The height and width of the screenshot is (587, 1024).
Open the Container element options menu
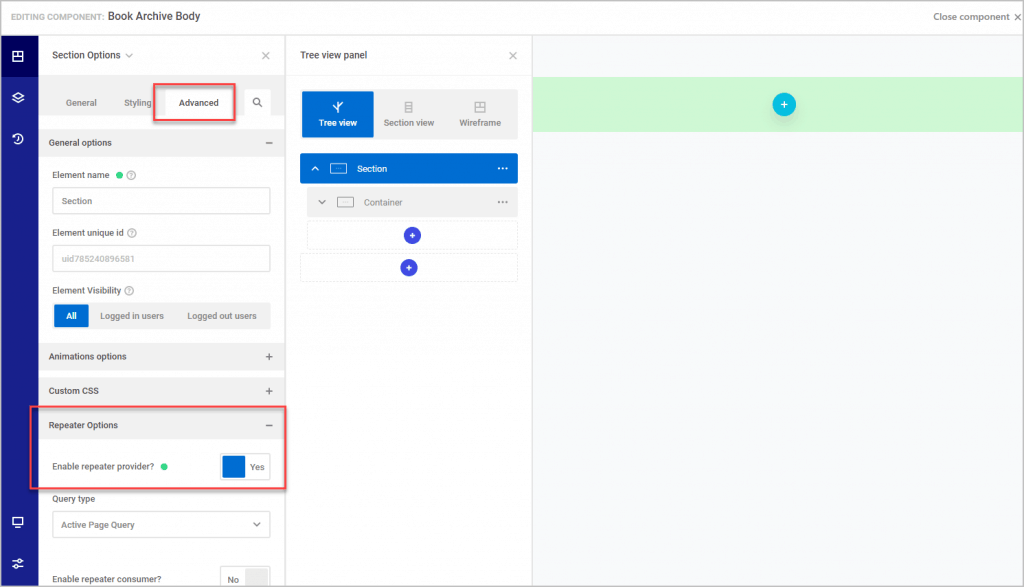click(504, 202)
